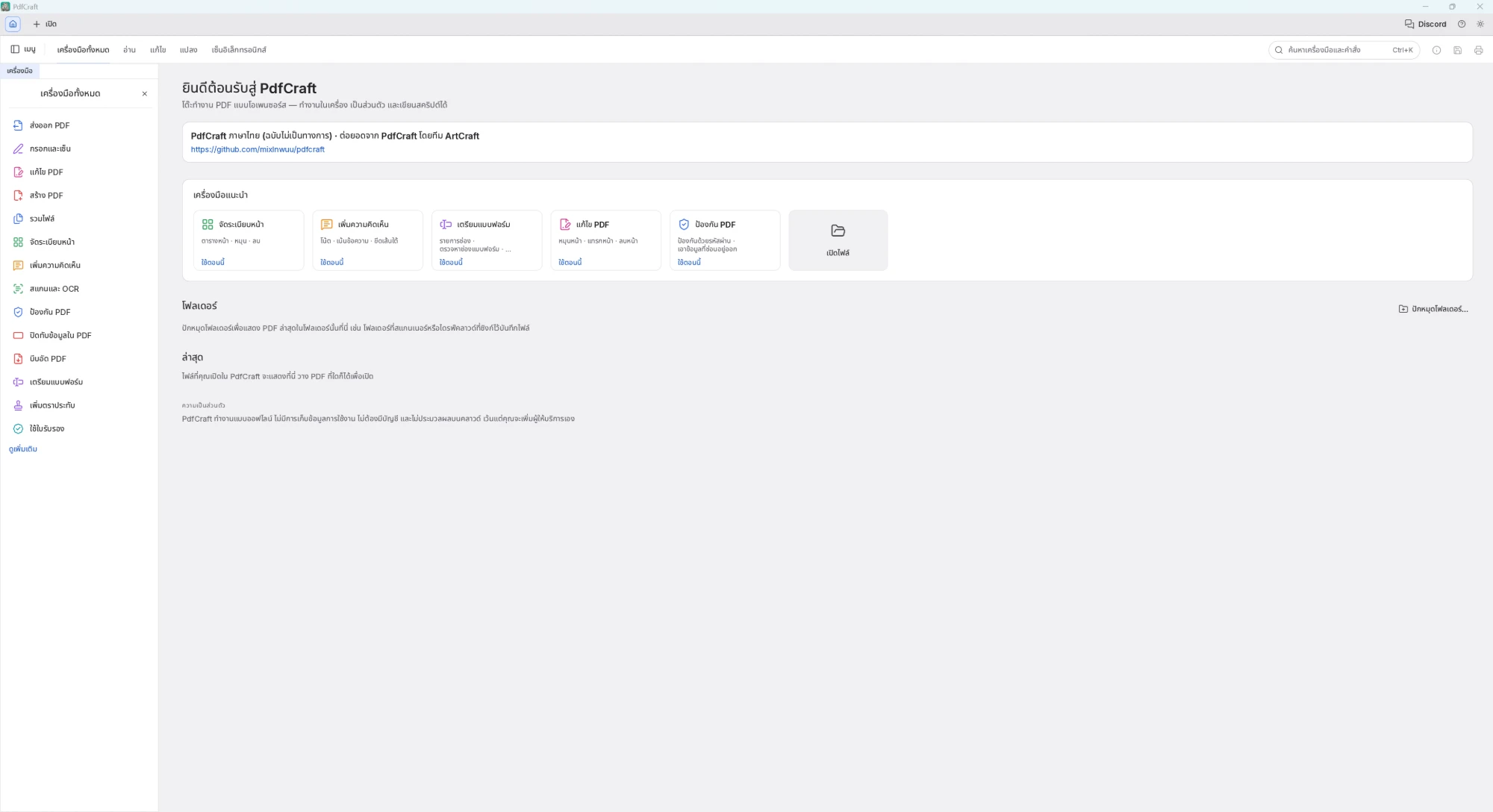Open สแกนและ OCR tool in sidebar
The image size is (1493, 812).
[79, 289]
